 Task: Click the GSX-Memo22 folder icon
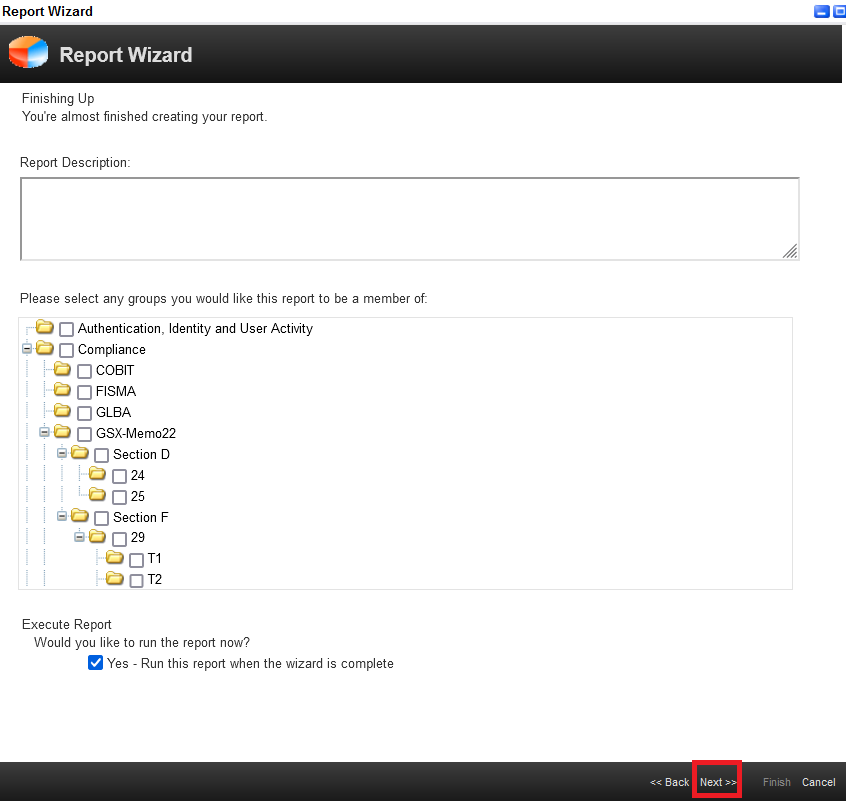pos(63,432)
